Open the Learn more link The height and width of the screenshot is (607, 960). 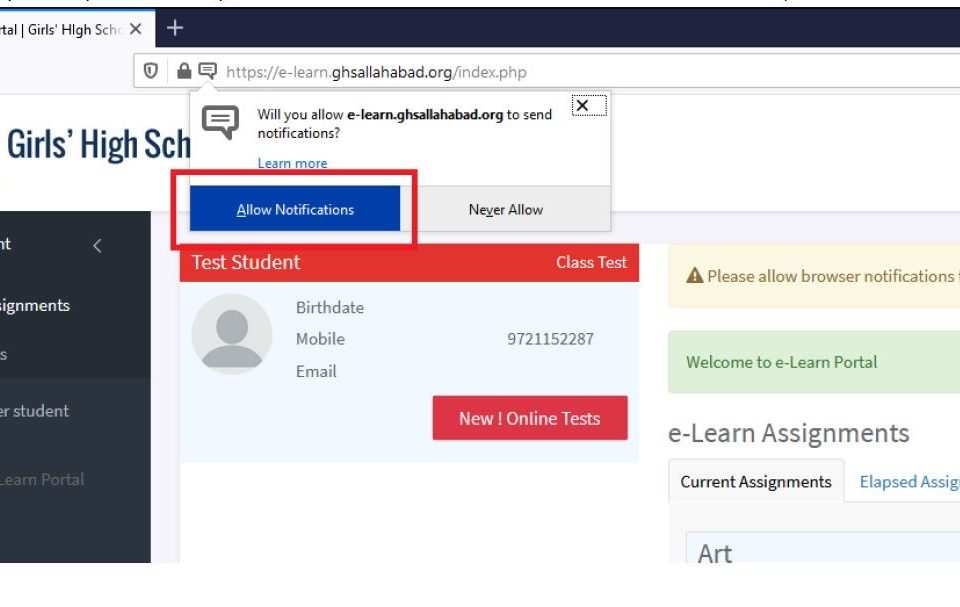click(292, 163)
